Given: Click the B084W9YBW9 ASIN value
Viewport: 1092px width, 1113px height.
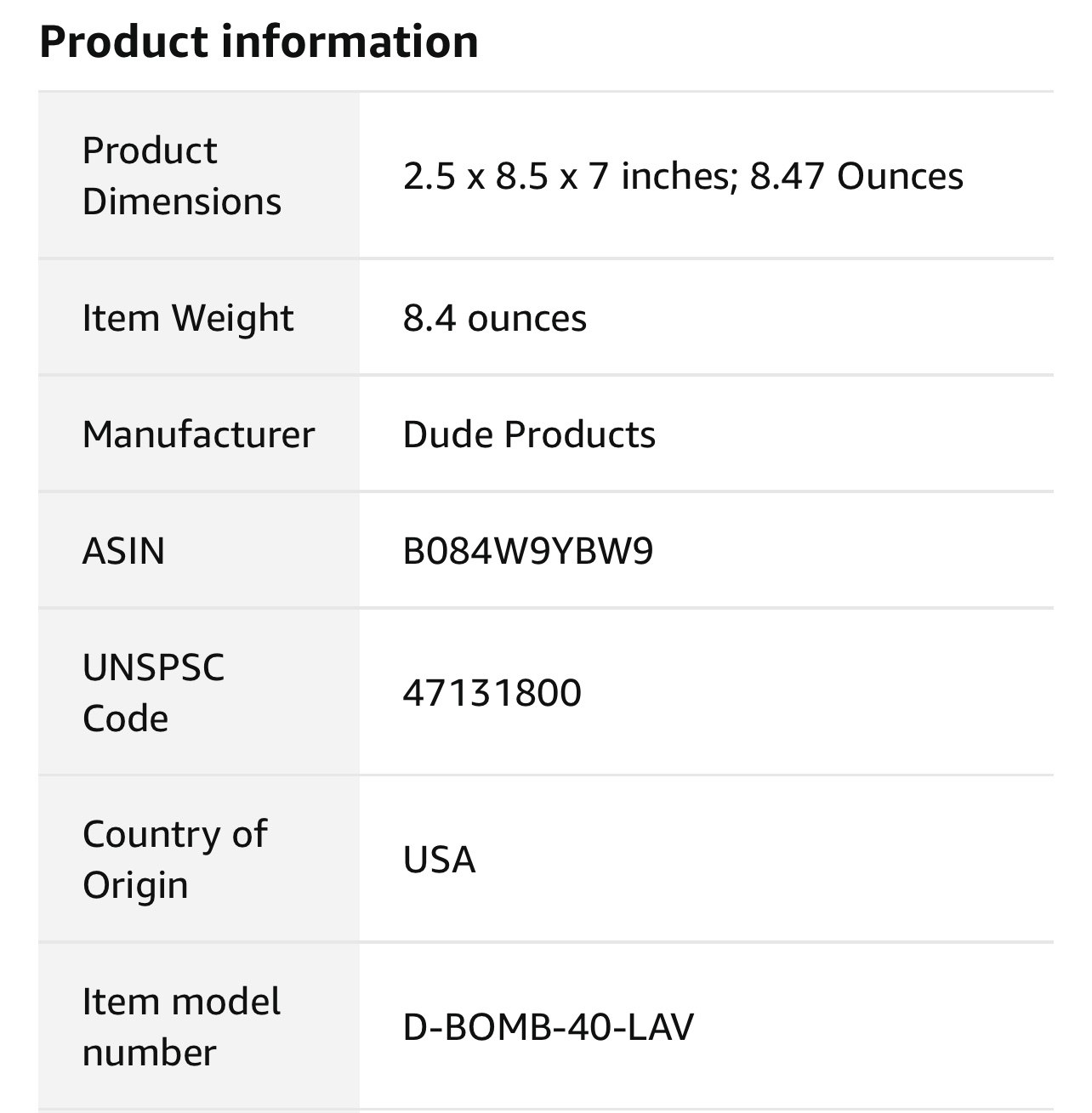Looking at the screenshot, I should click(528, 551).
